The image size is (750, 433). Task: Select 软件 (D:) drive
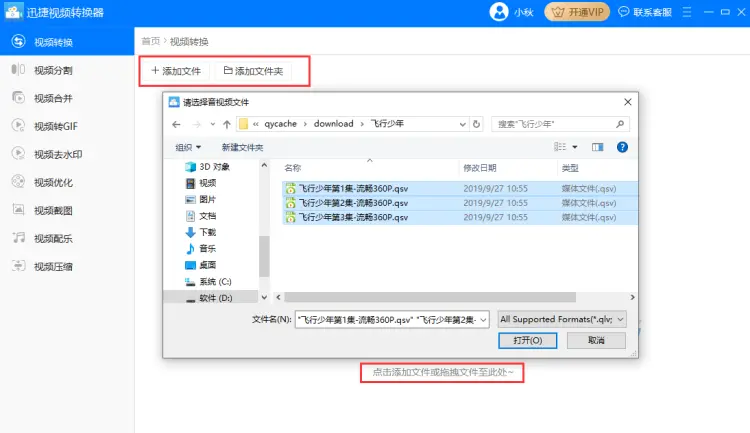[x=209, y=298]
